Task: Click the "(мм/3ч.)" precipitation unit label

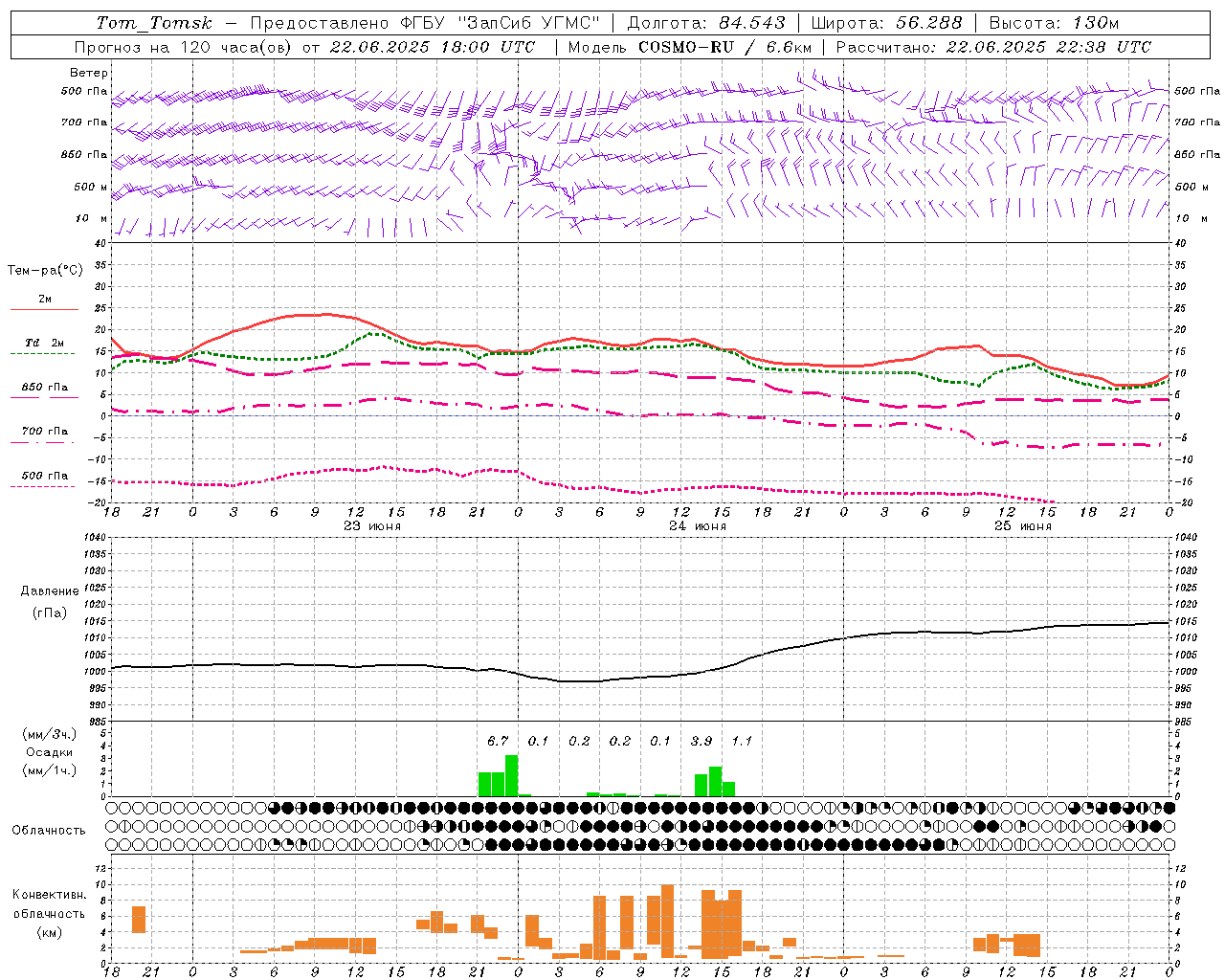Action: tap(50, 734)
